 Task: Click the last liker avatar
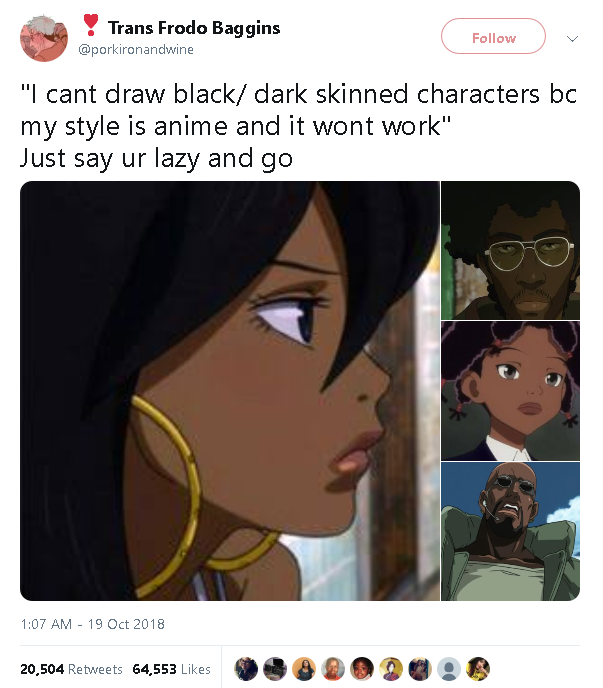pos(477,669)
